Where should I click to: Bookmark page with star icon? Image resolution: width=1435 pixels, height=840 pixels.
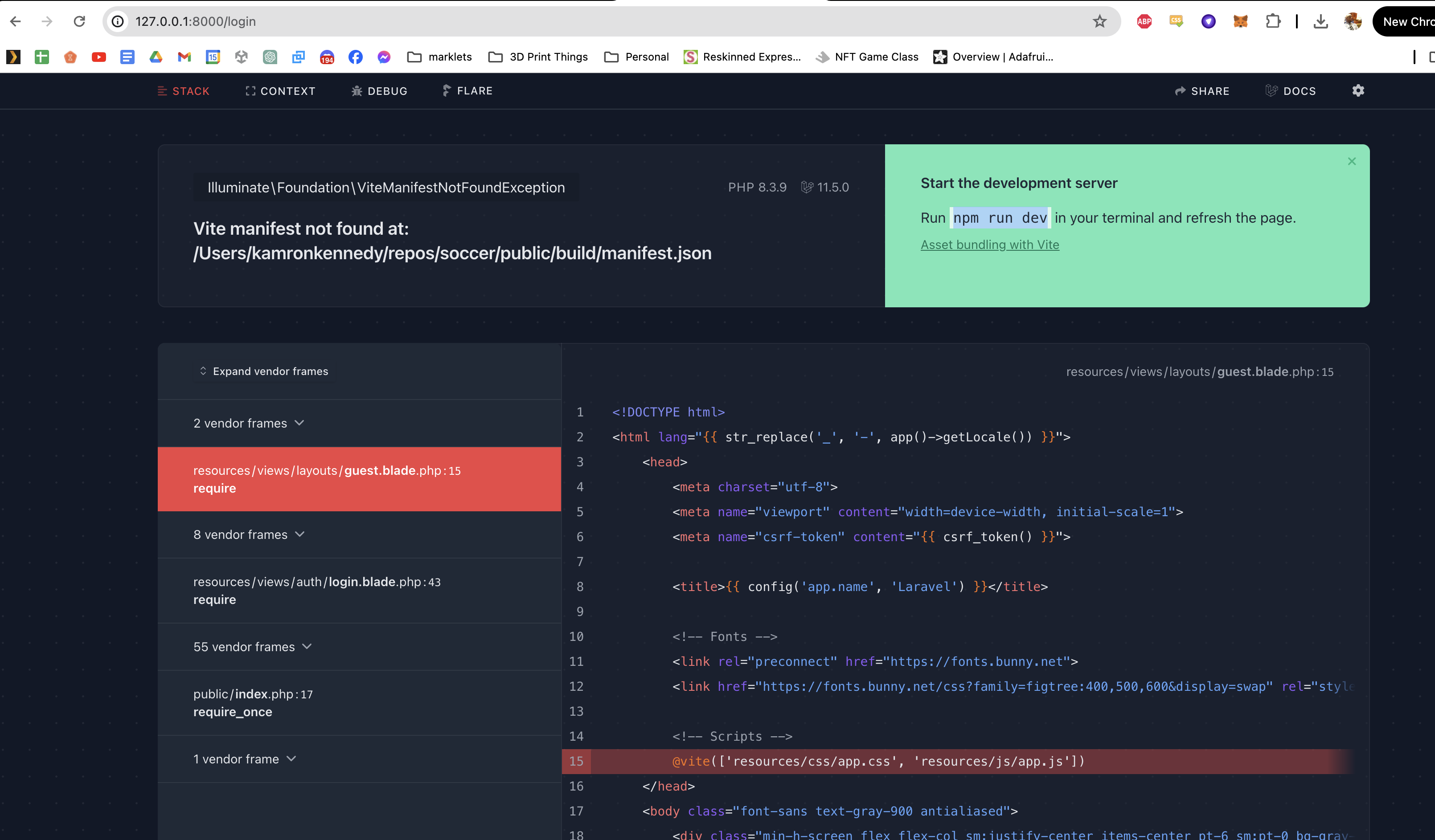point(1099,22)
